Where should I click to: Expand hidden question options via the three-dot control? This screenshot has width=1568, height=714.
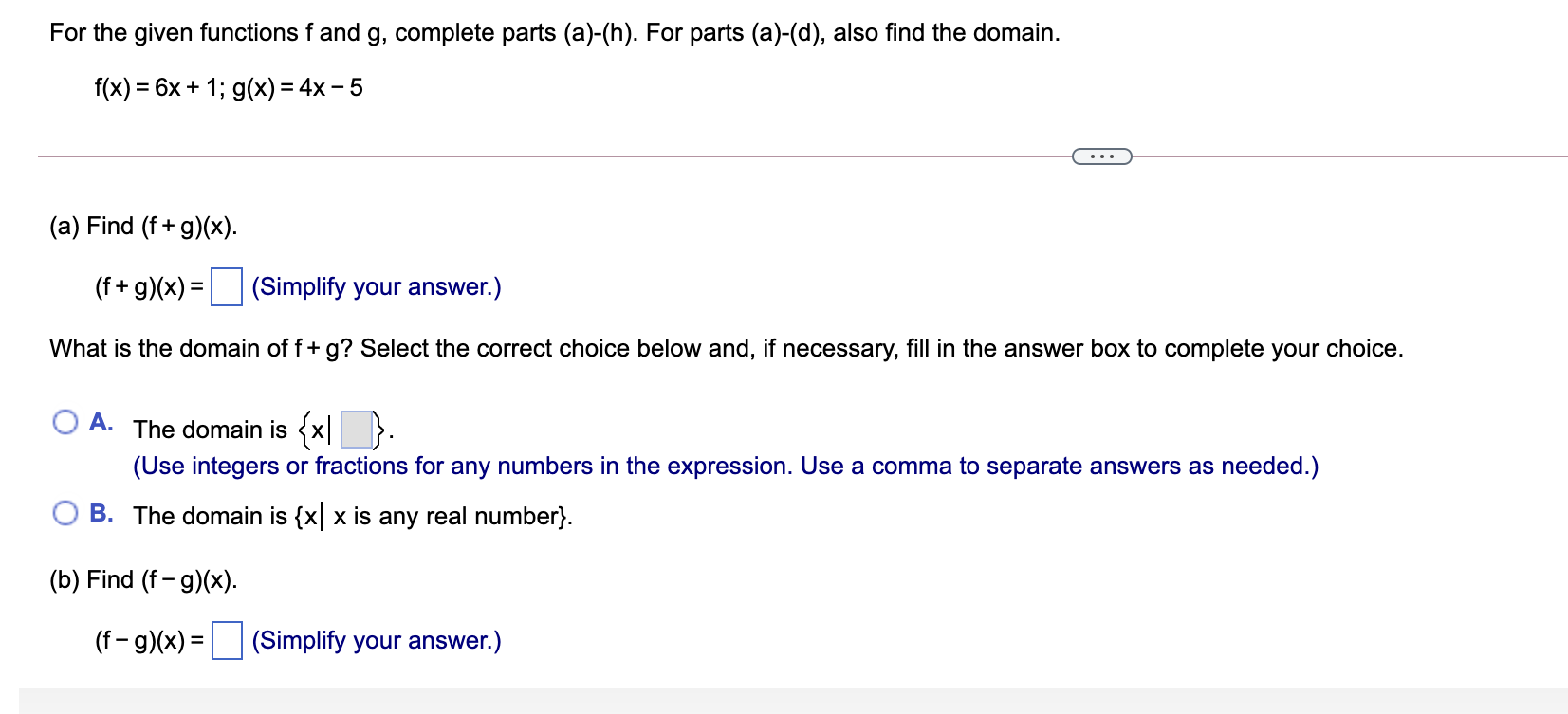pyautogui.click(x=1102, y=155)
